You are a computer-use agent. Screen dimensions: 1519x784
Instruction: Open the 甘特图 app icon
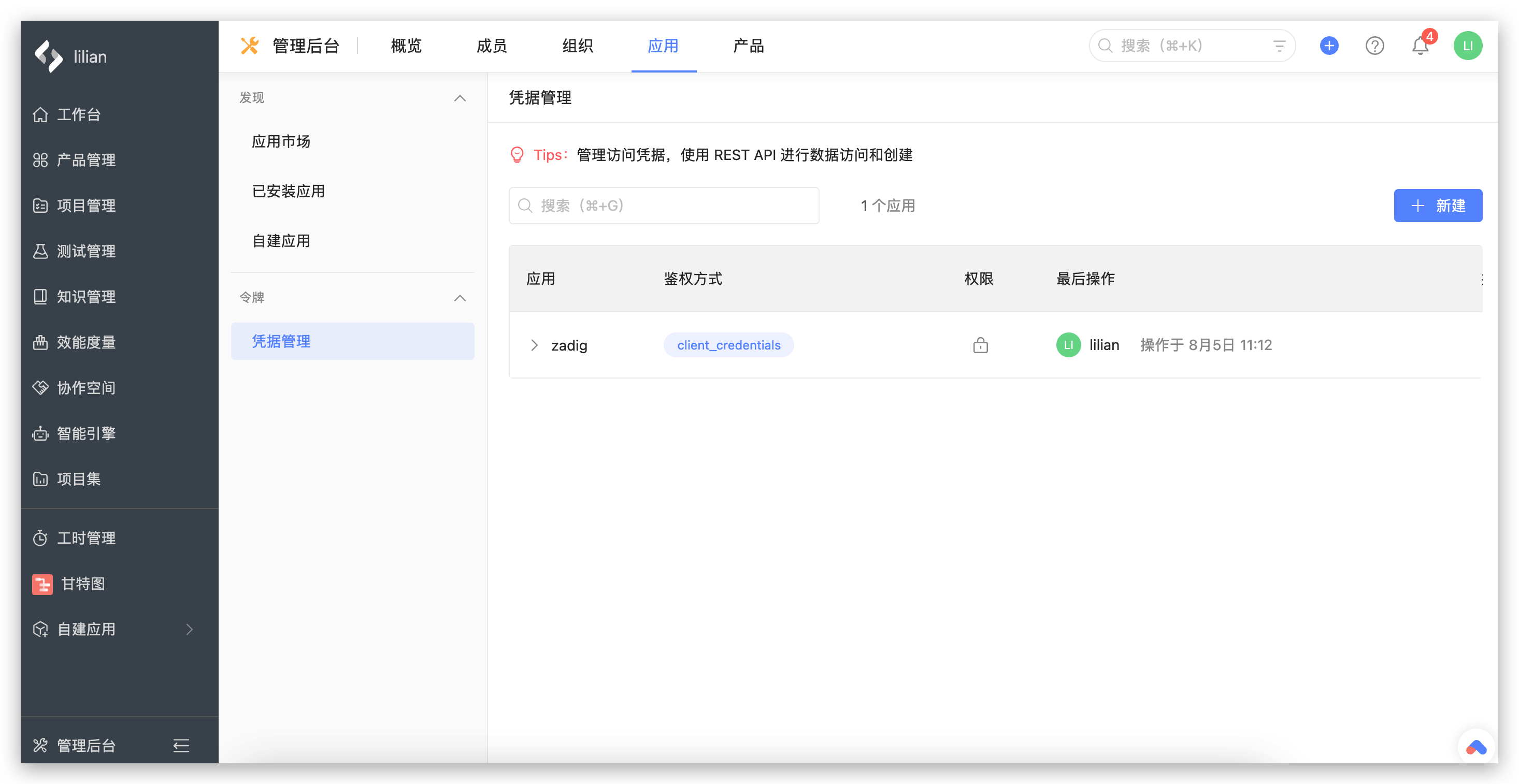(42, 584)
